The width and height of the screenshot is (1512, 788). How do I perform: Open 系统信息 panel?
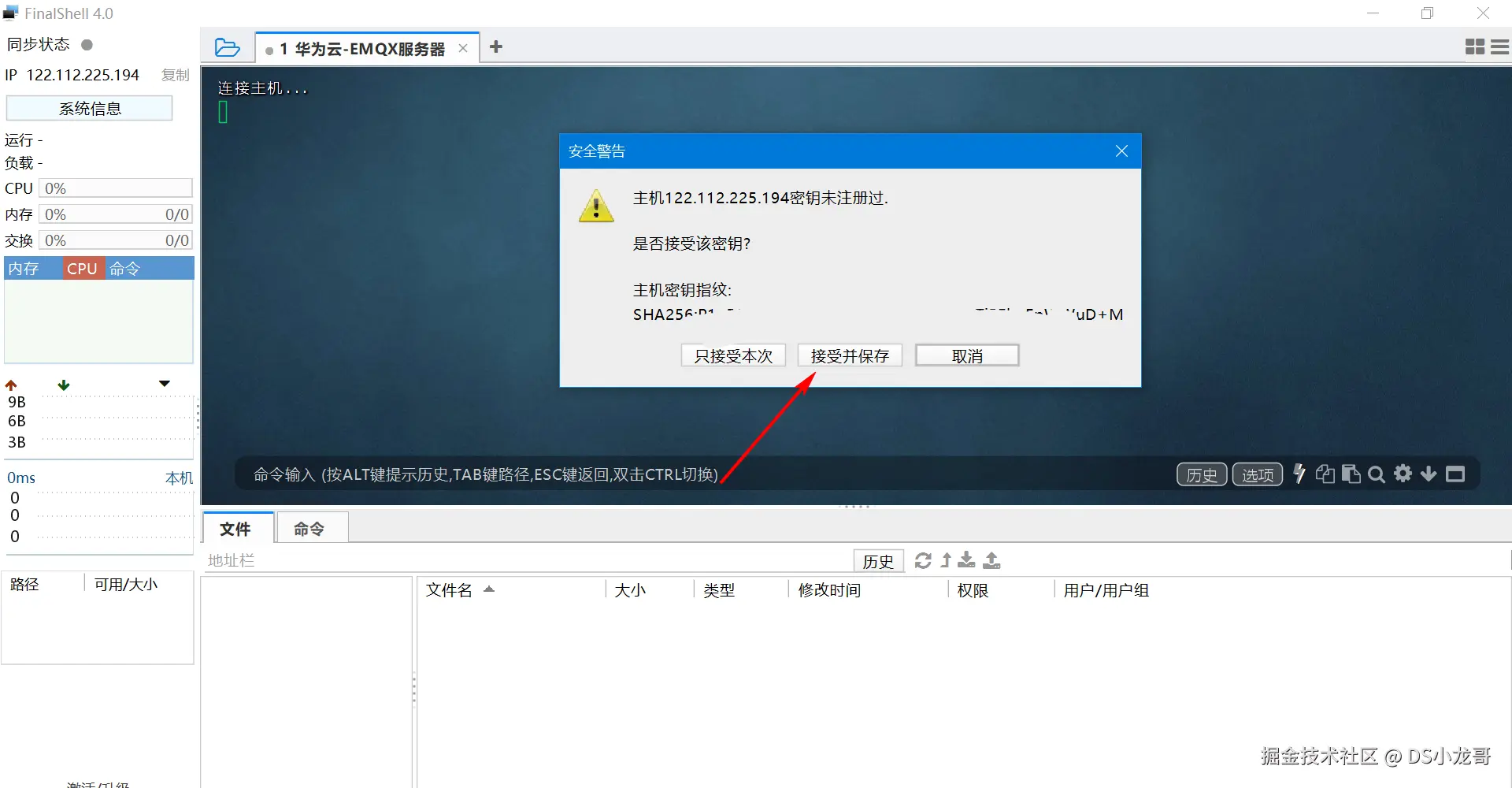point(89,108)
